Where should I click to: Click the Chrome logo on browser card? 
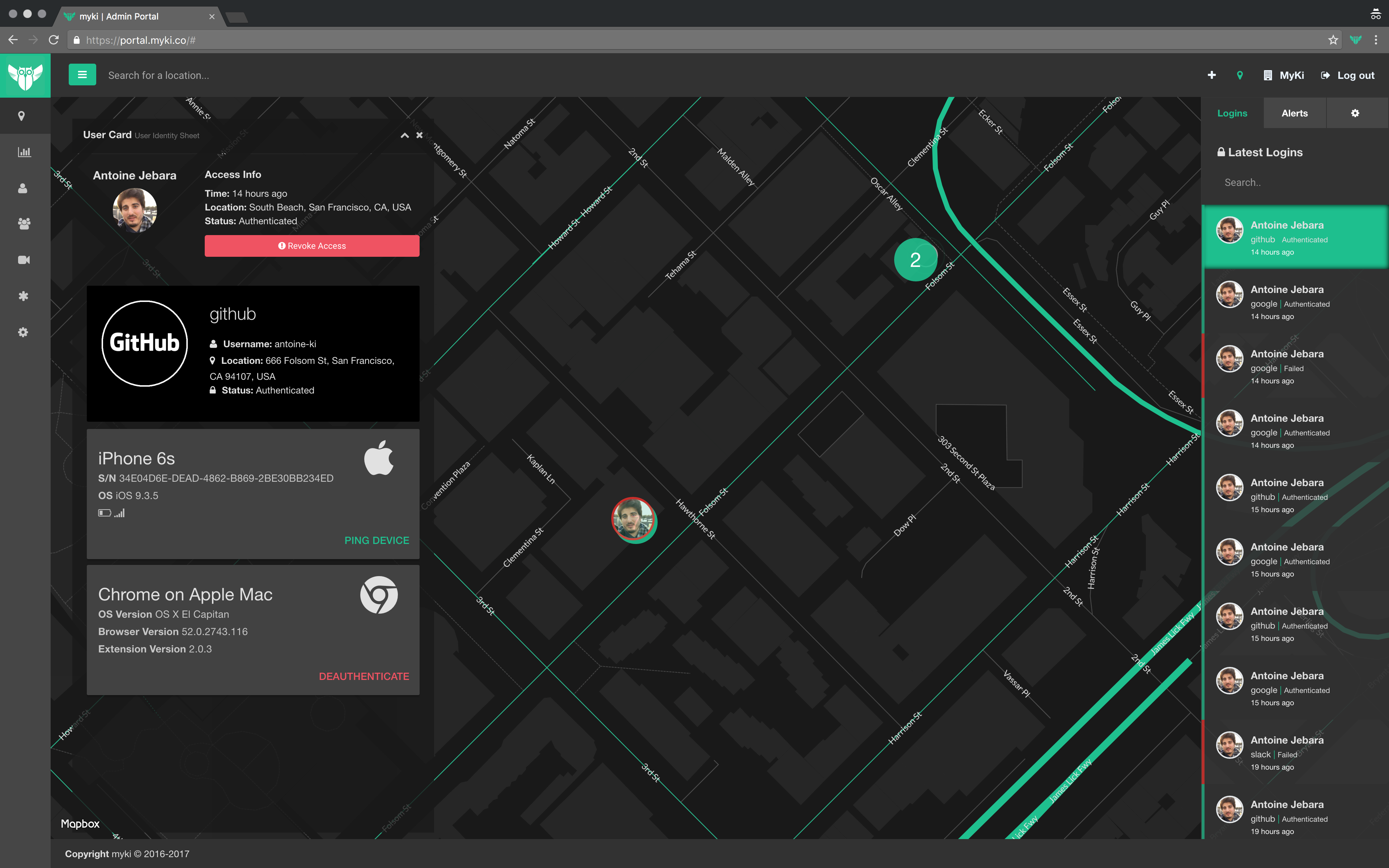click(x=379, y=595)
